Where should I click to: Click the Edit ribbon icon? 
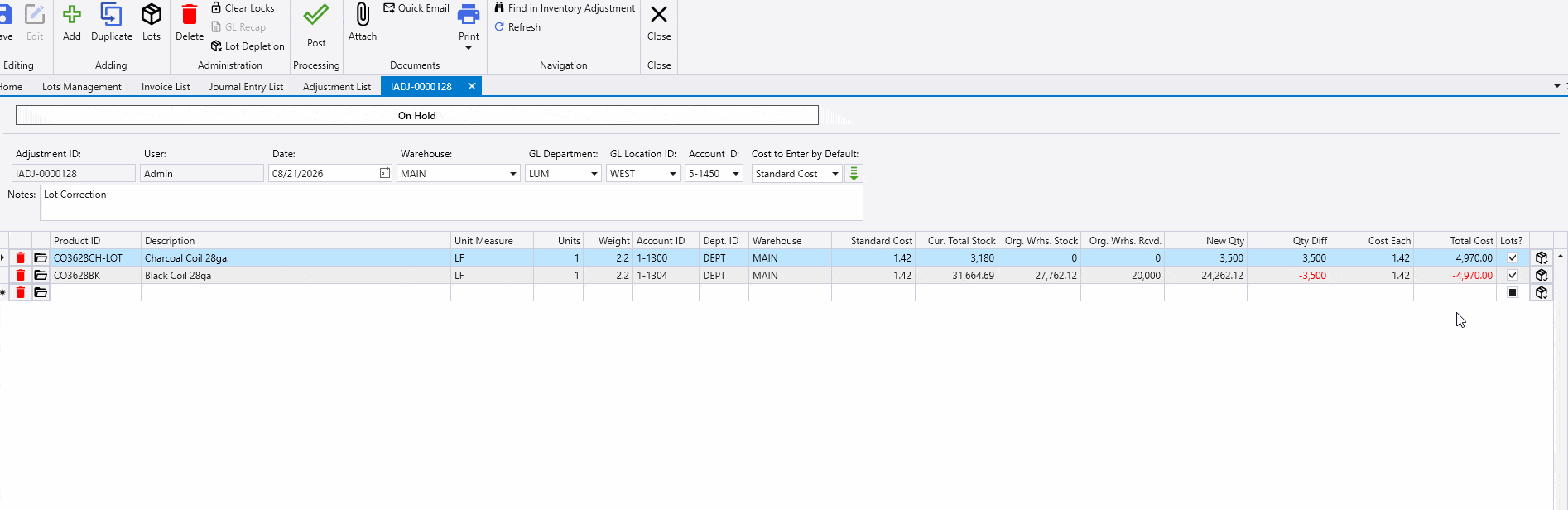coord(35,22)
